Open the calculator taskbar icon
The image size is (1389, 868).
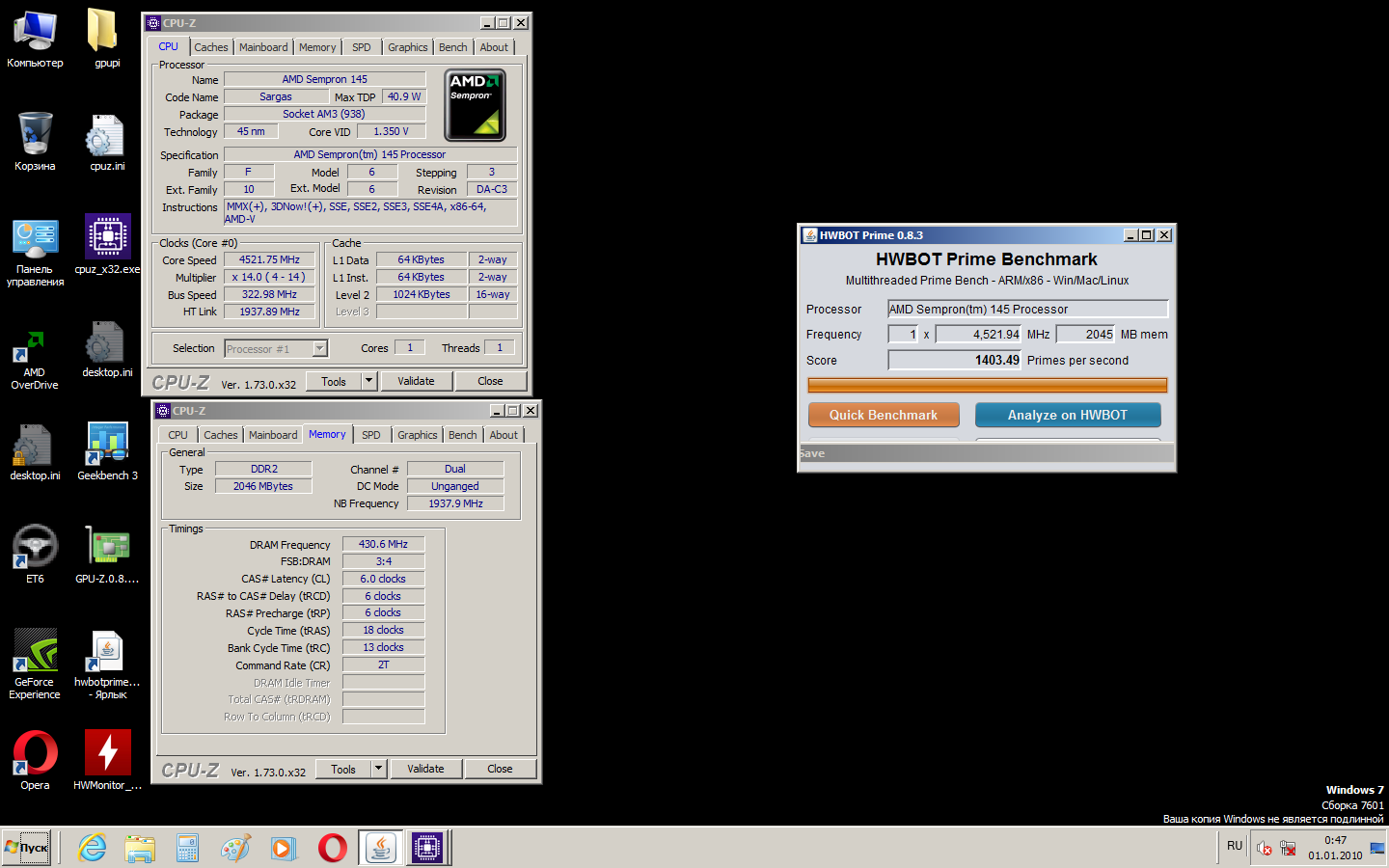click(x=187, y=848)
